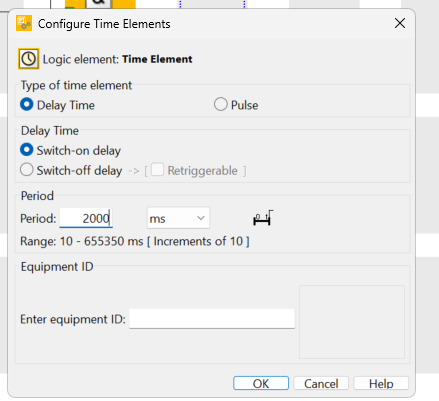Click the Configure Time Elements title icon
Screen dimensions: 439x401
coord(24,23)
